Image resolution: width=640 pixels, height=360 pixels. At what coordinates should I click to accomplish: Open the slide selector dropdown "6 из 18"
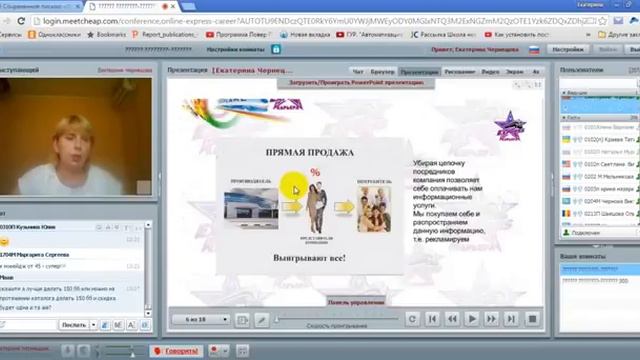click(x=201, y=319)
